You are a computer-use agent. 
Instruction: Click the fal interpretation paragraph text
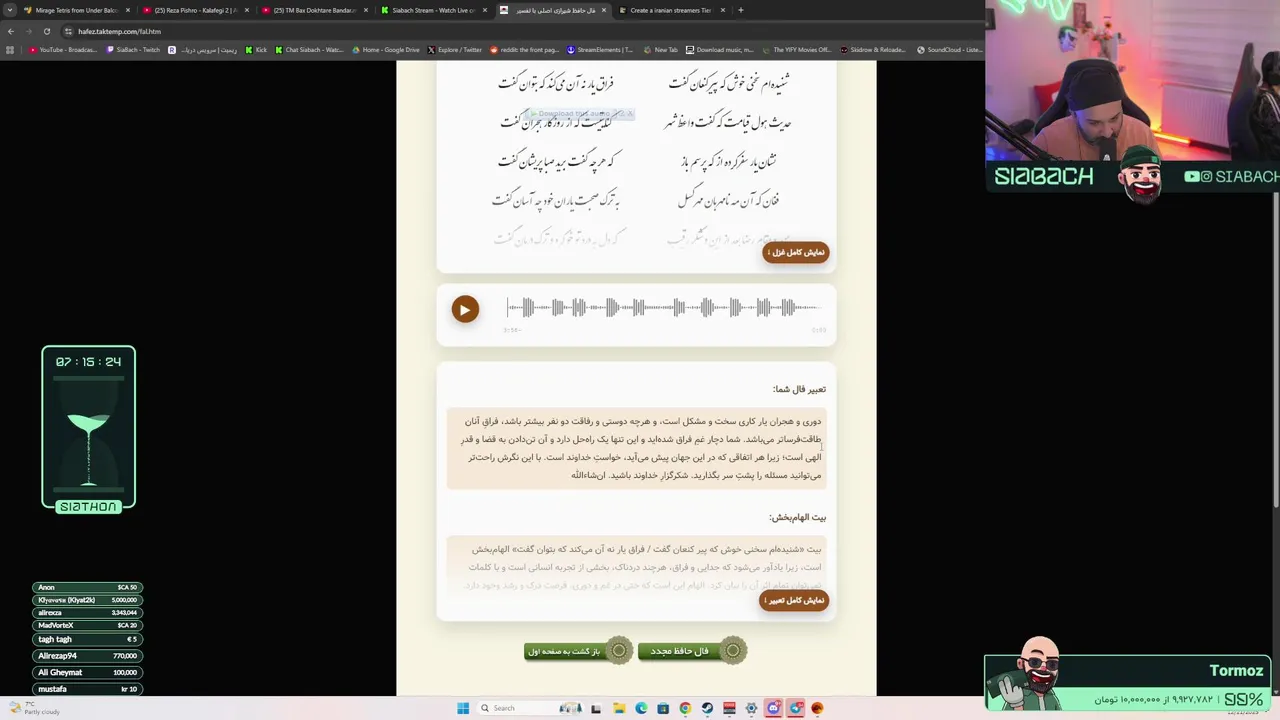tap(636, 448)
